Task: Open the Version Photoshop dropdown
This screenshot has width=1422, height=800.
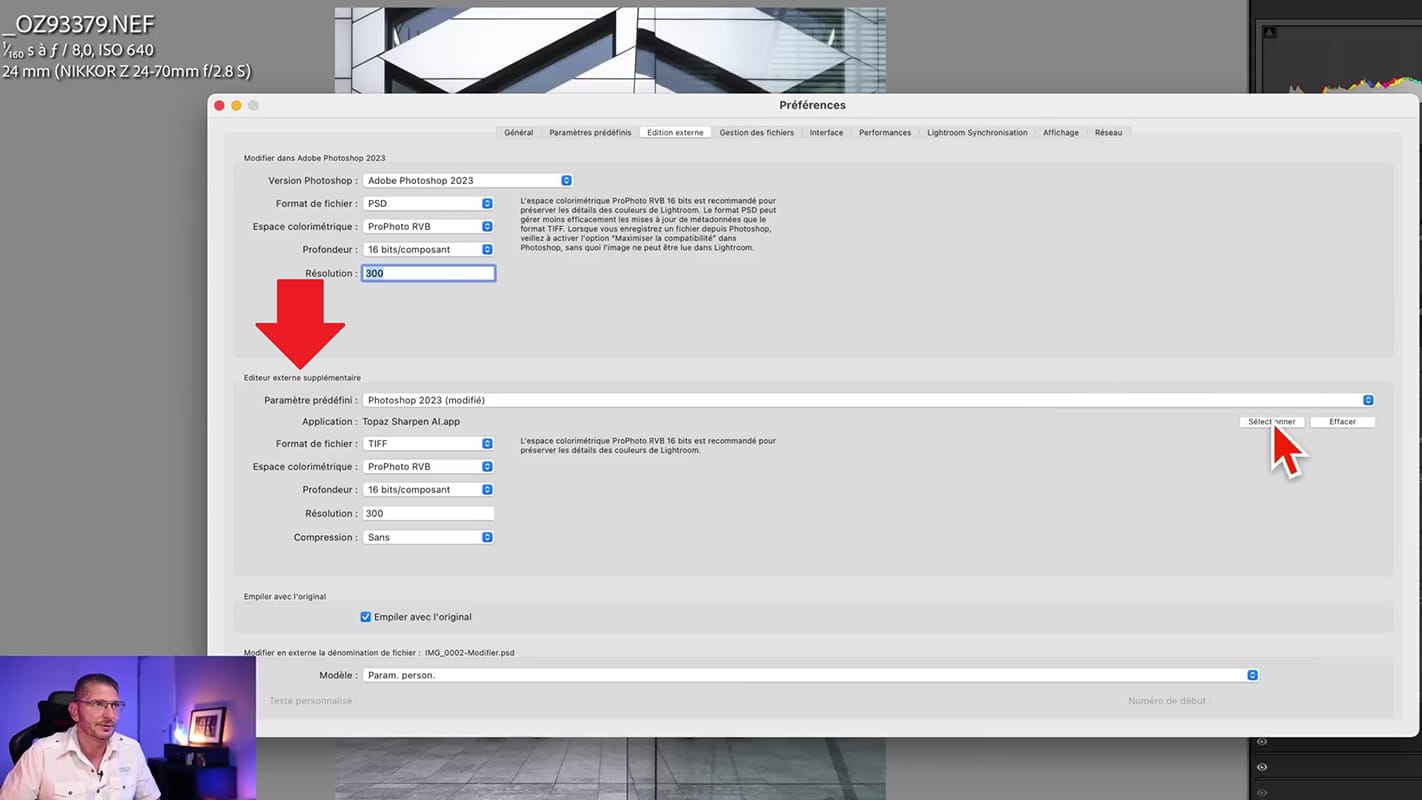Action: click(467, 181)
